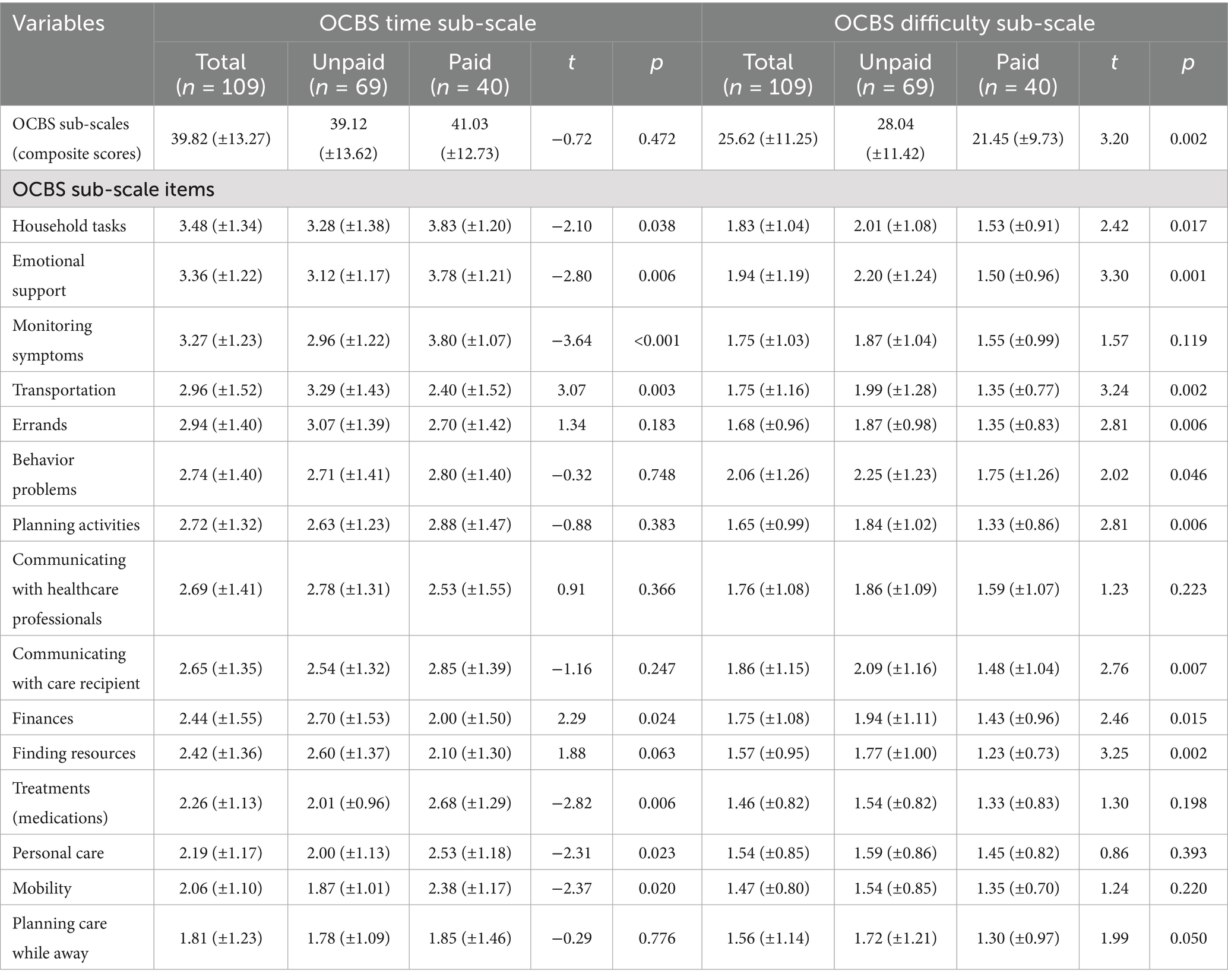
Task: Select Finding resources time p value "0.063"
Action: coord(657,753)
